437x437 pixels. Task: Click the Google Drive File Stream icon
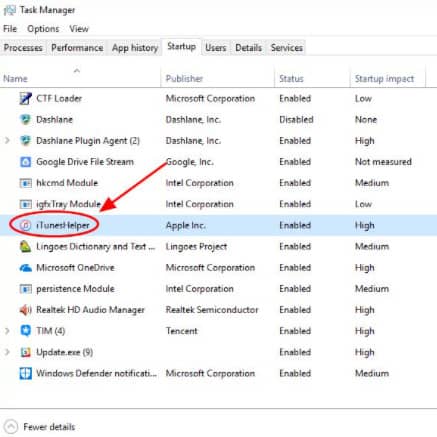(x=25, y=162)
